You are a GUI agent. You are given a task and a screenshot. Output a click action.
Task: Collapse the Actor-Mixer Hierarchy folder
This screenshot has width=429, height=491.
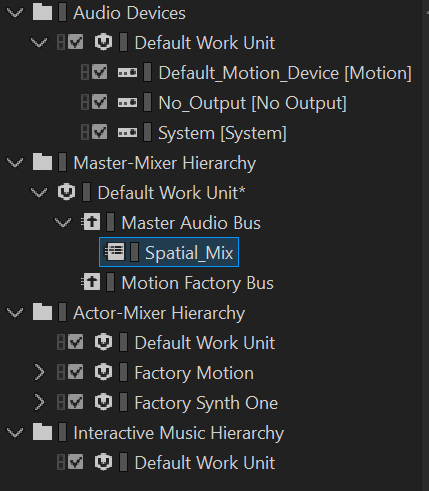click(x=15, y=313)
